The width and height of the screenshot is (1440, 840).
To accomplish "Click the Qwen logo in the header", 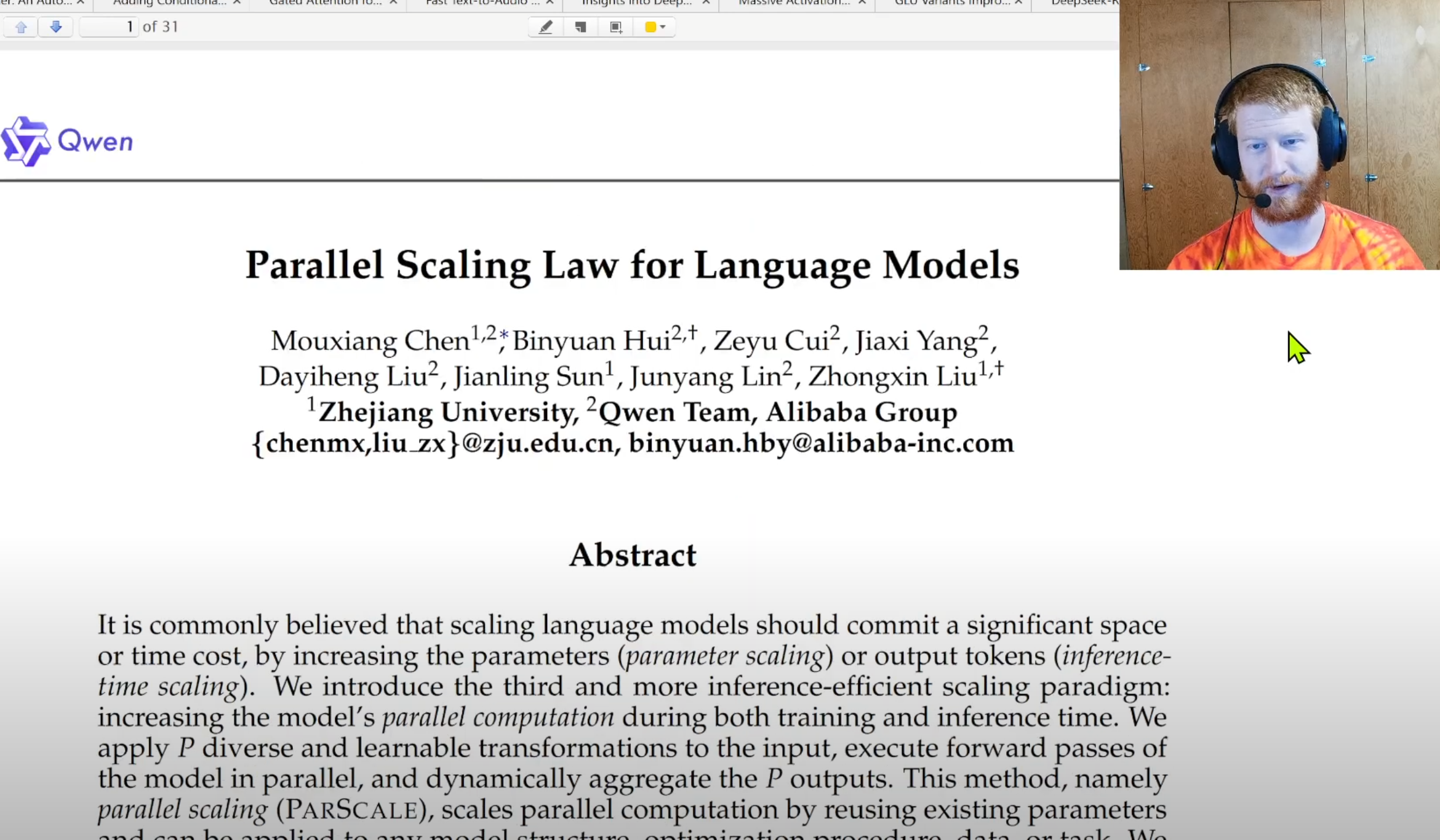I will pyautogui.click(x=67, y=142).
